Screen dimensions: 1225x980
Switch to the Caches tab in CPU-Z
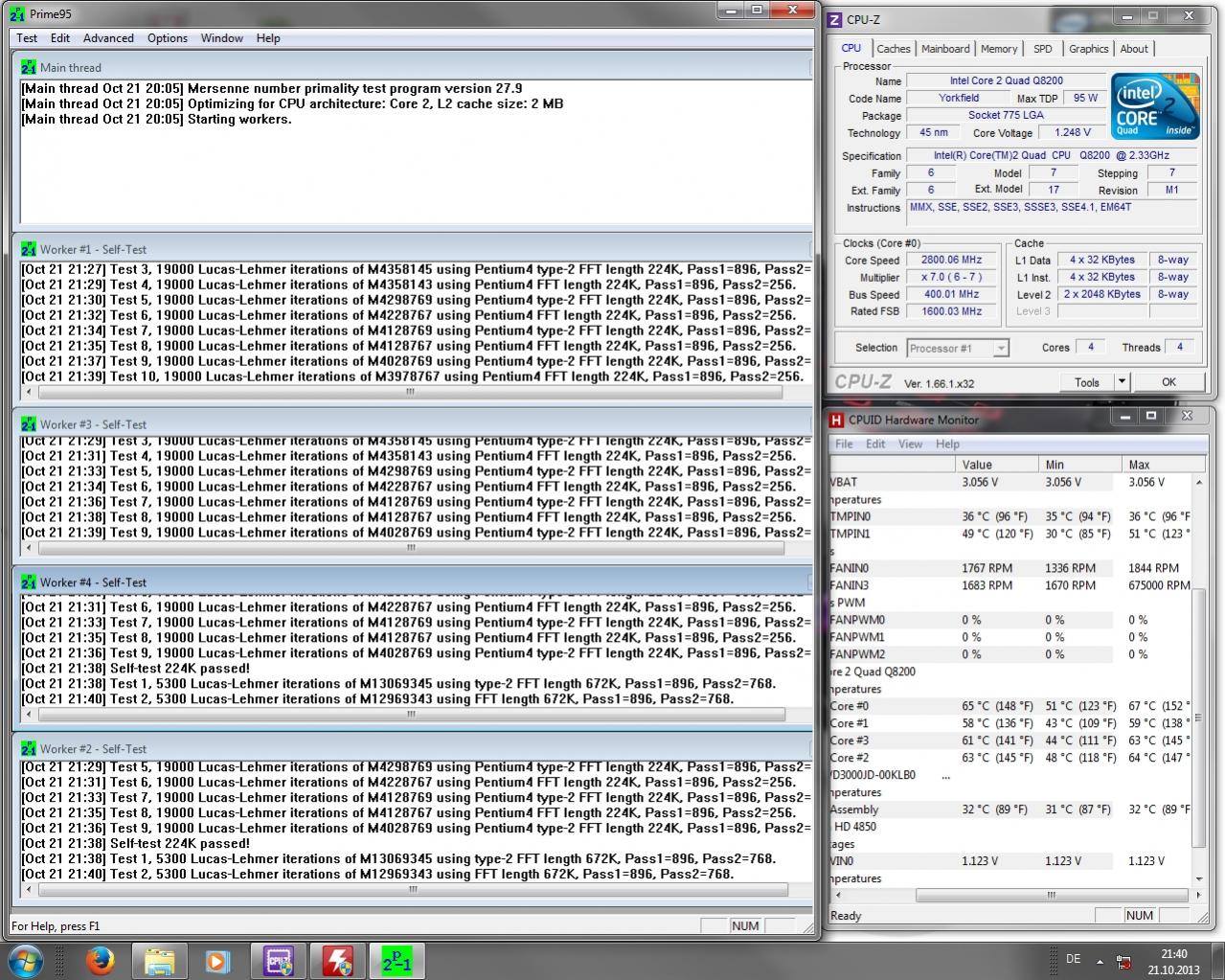point(894,49)
